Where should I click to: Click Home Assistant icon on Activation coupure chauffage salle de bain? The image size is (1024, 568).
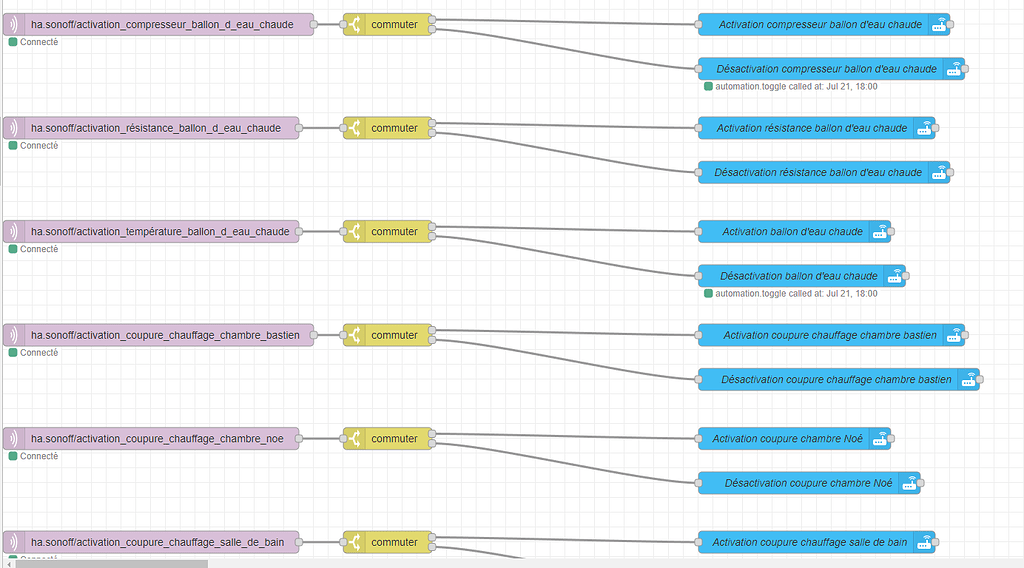click(924, 543)
